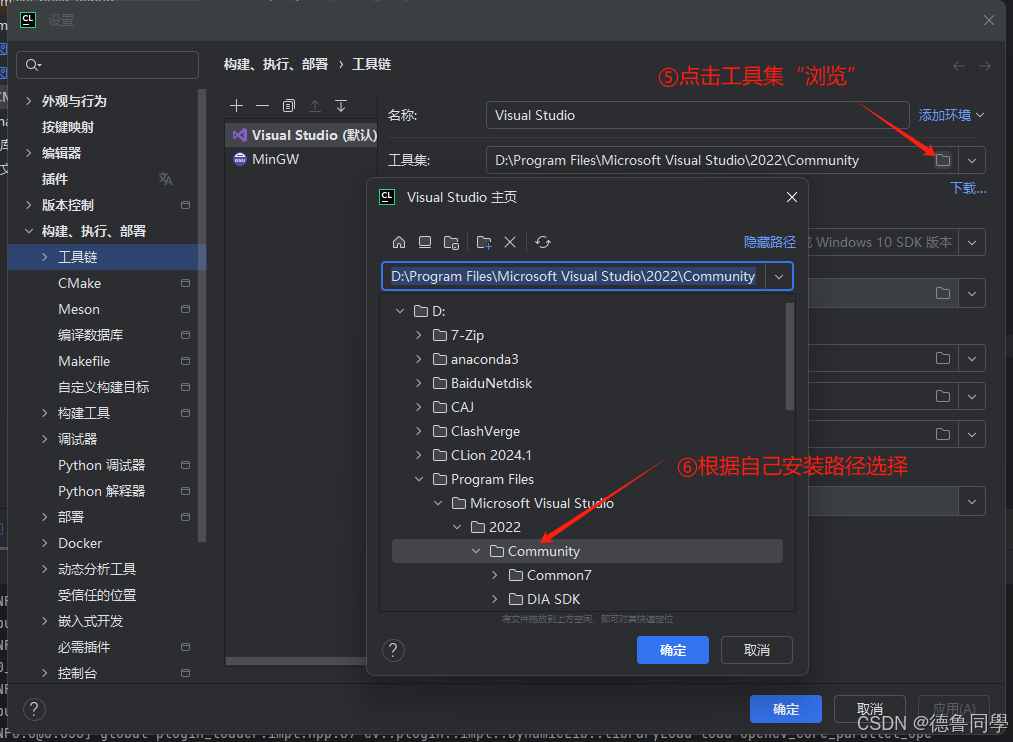Click the desktop directory icon in the dialog
The image size is (1013, 742).
point(427,241)
